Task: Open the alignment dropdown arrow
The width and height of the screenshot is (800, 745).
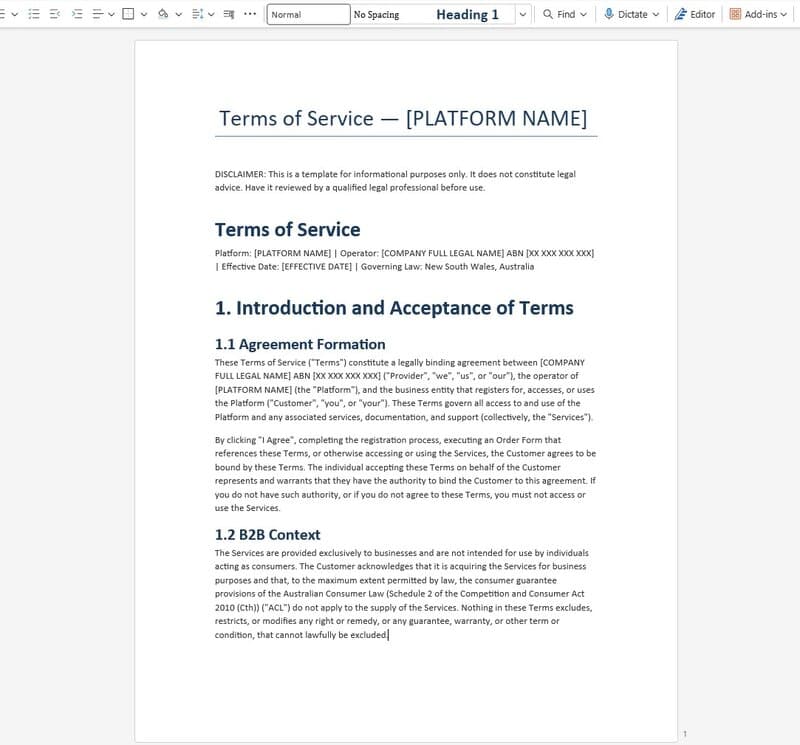Action: click(x=110, y=13)
